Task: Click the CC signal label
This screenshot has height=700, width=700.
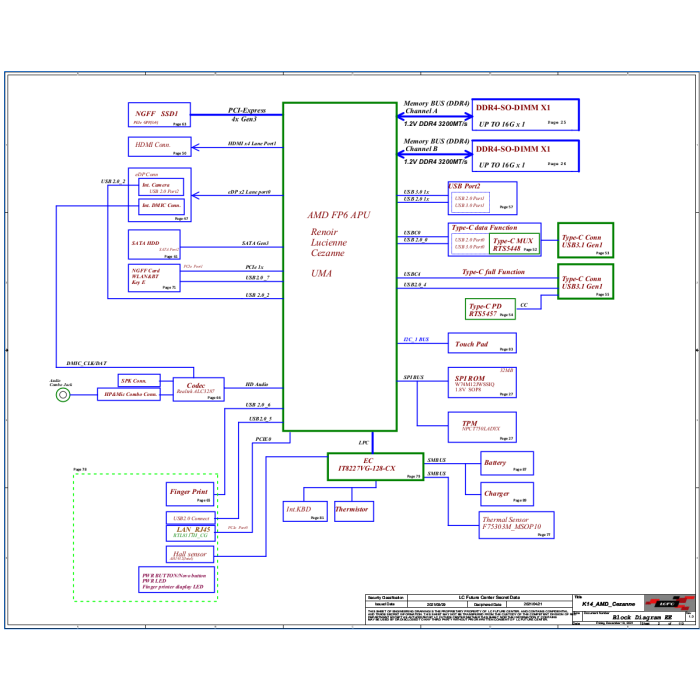Action: click(524, 305)
